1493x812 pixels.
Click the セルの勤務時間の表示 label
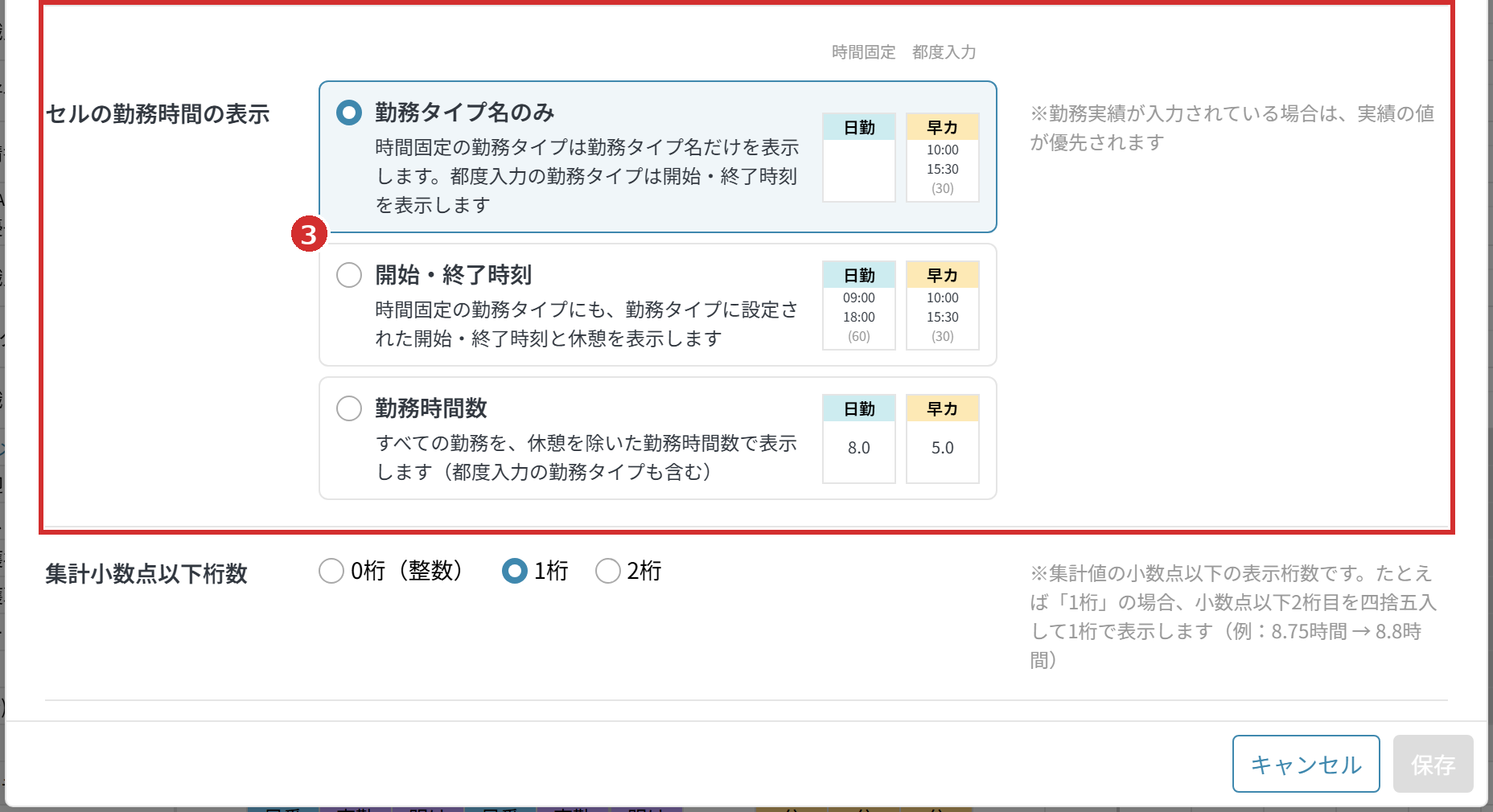click(158, 114)
